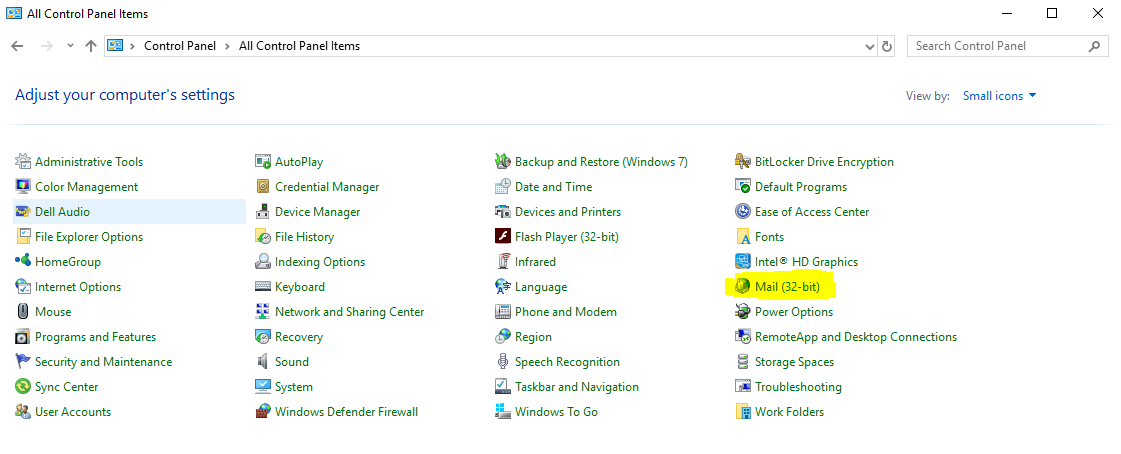Click the Mail (32-bit) icon
The width and height of the screenshot is (1121, 454).
coord(744,287)
